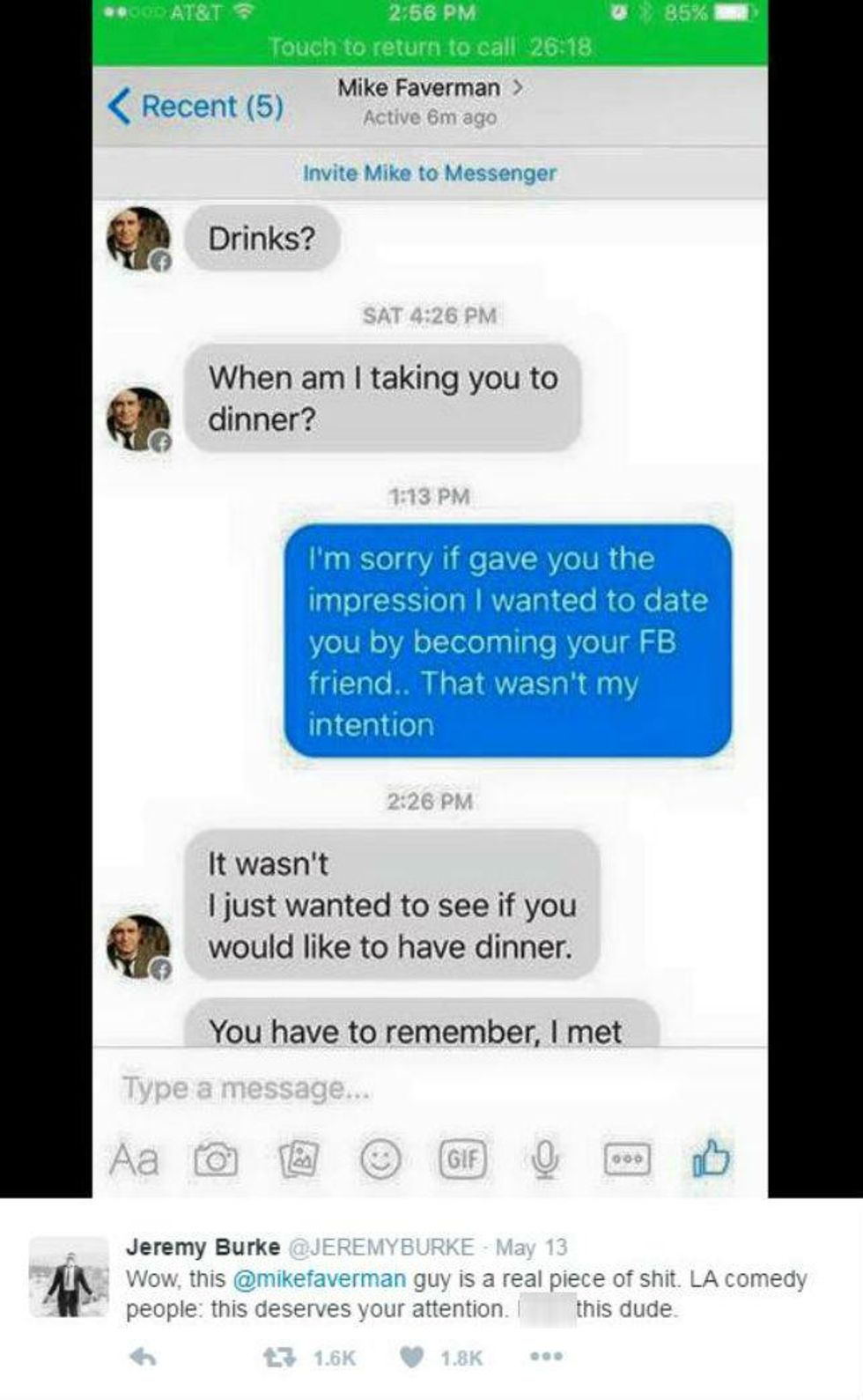Tap the microphone voice message icon

pos(546,1159)
